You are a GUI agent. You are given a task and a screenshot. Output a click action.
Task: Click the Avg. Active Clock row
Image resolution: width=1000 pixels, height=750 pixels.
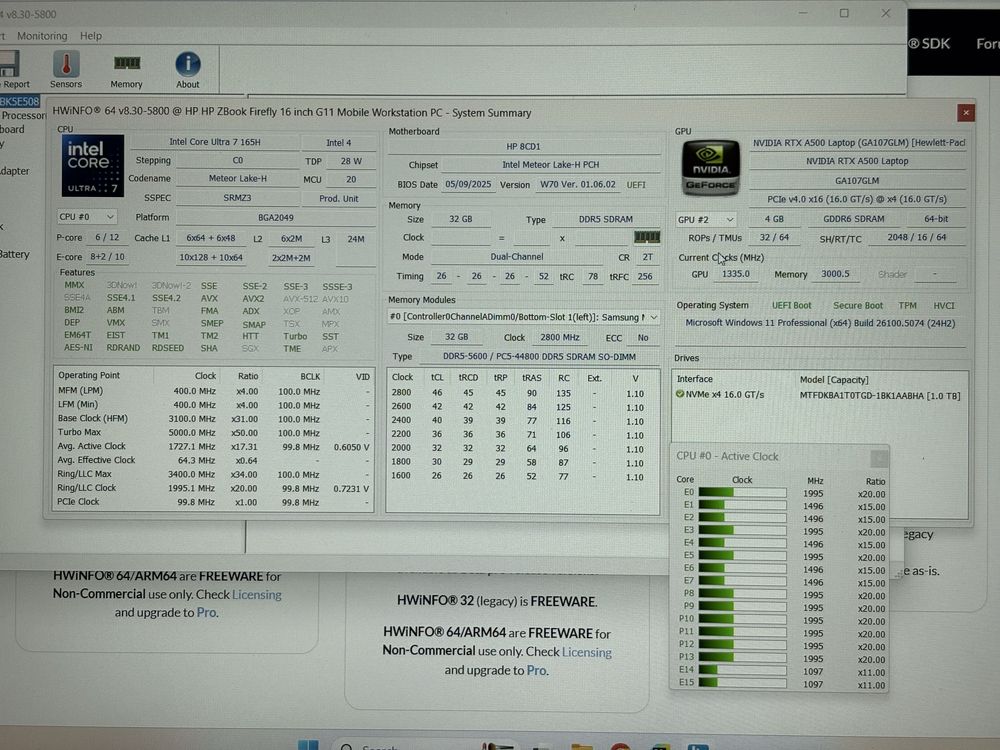pyautogui.click(x=214, y=446)
